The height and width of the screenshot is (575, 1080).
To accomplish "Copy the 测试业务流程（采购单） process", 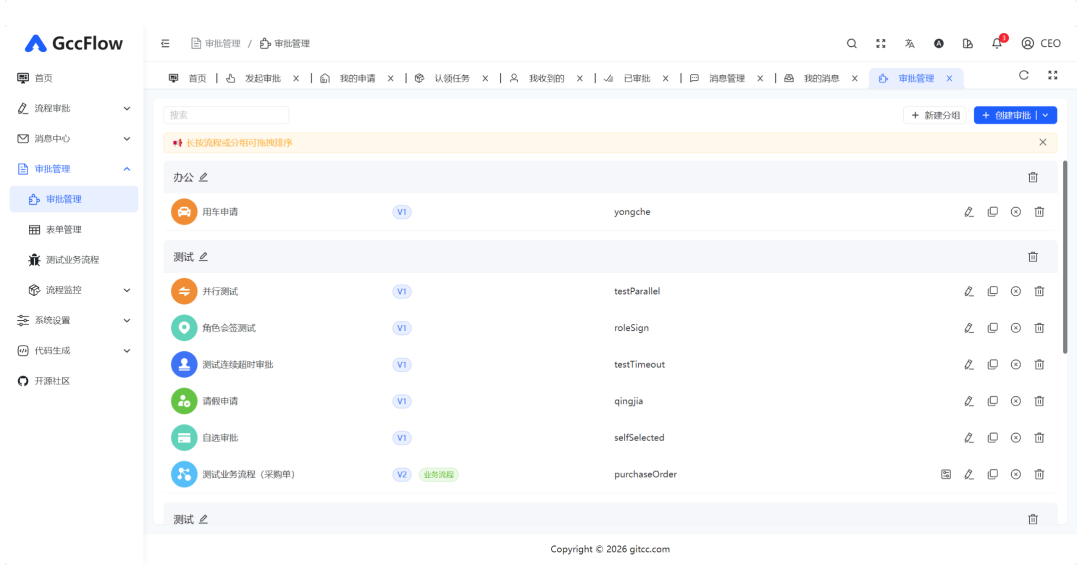I will click(993, 474).
